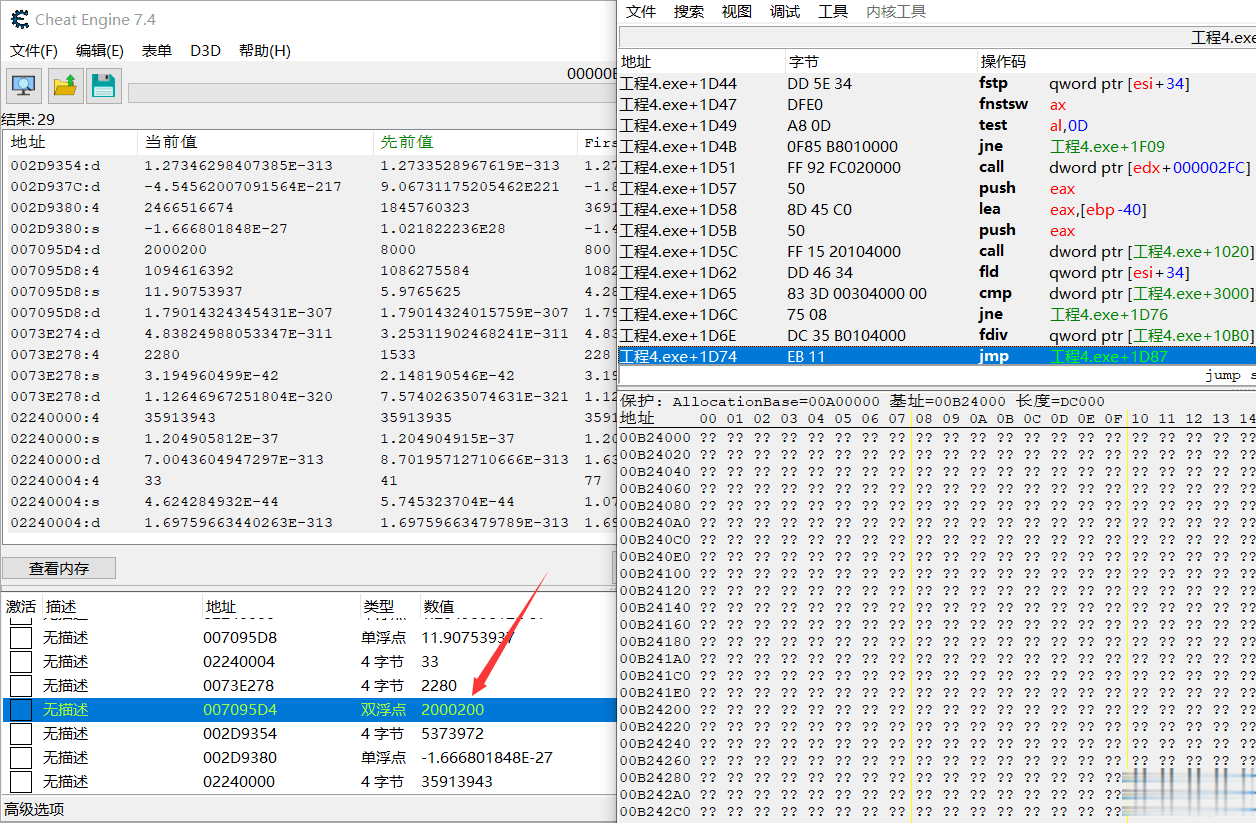The image size is (1256, 823).
Task: Tick the checkbox for address 002D9354
Action: point(20,734)
